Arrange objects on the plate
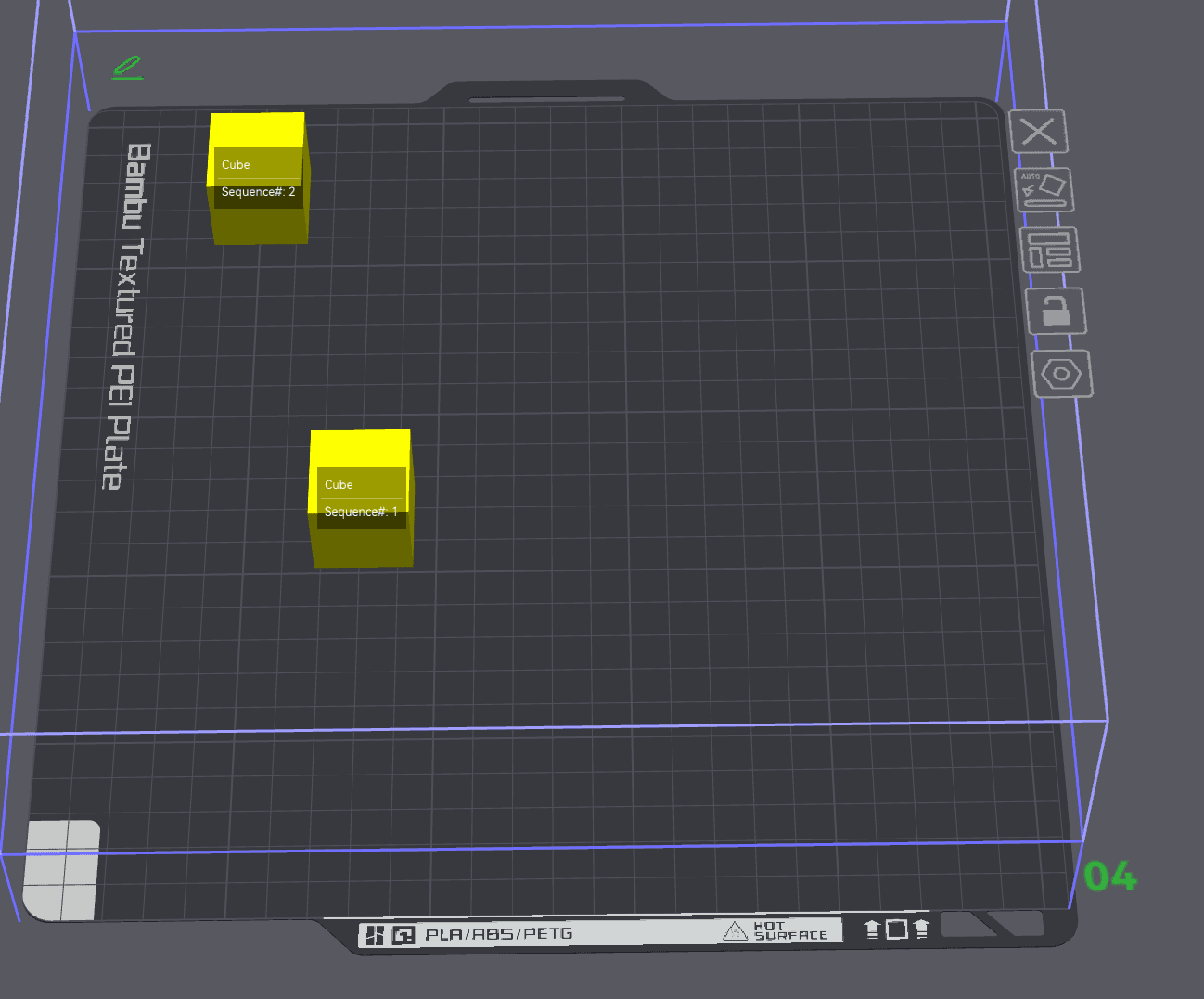 pyautogui.click(x=1050, y=250)
